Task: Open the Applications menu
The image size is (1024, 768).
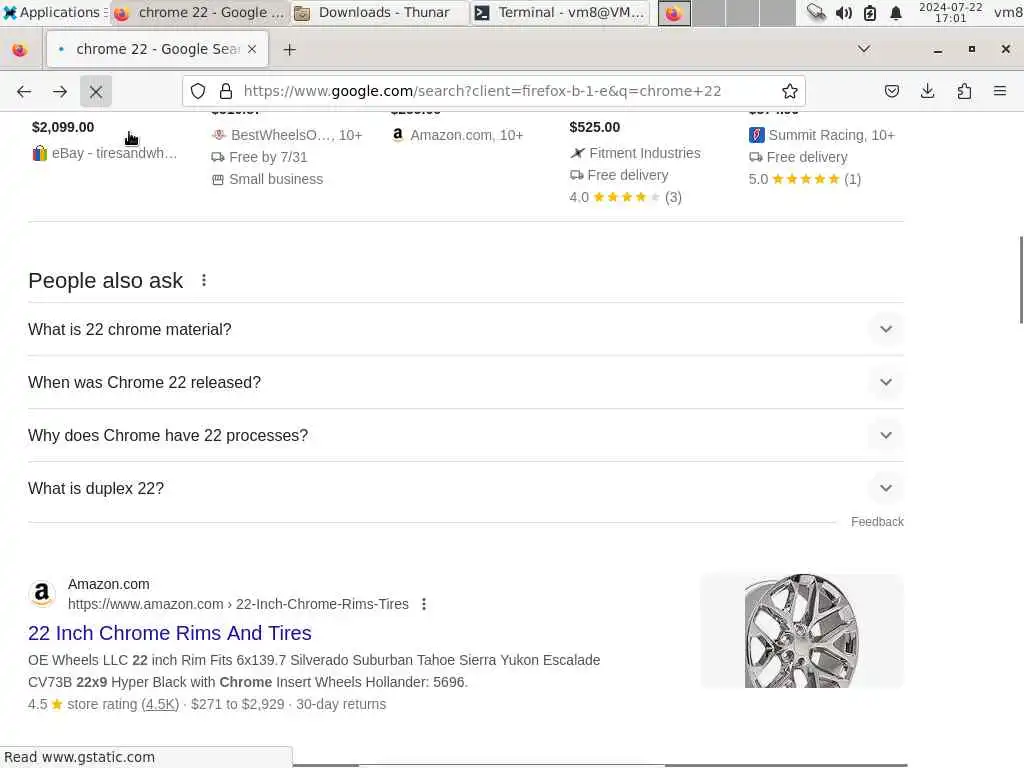Action: (x=55, y=12)
